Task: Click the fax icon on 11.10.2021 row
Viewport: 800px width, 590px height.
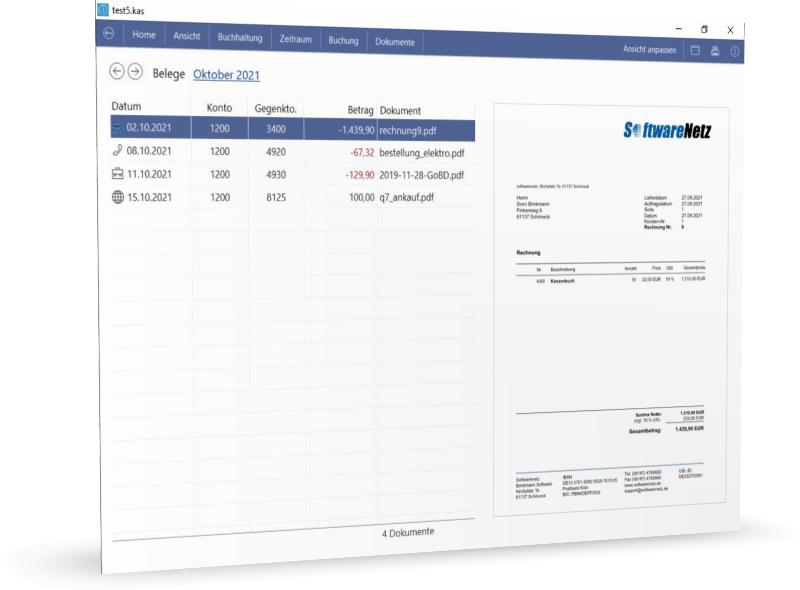Action: (x=117, y=174)
